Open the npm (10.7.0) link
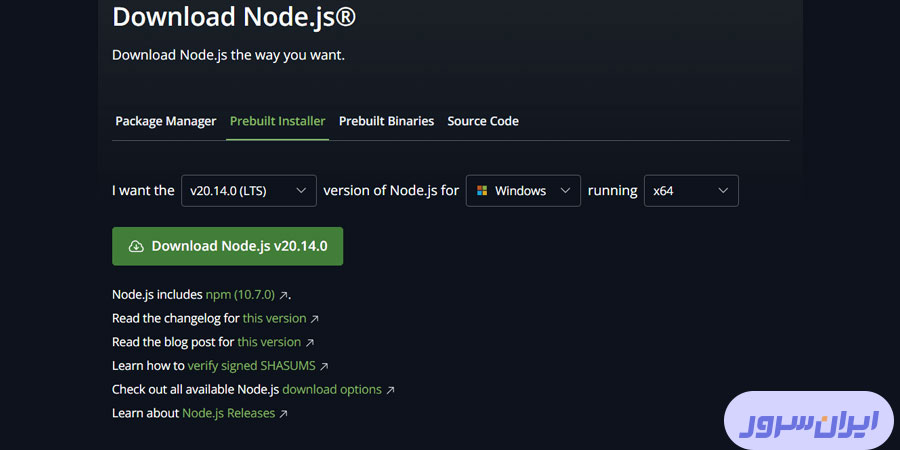900x450 pixels. 240,295
